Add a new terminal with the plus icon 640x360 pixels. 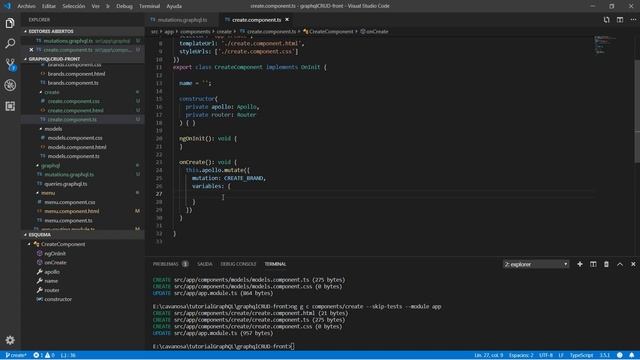click(580, 264)
